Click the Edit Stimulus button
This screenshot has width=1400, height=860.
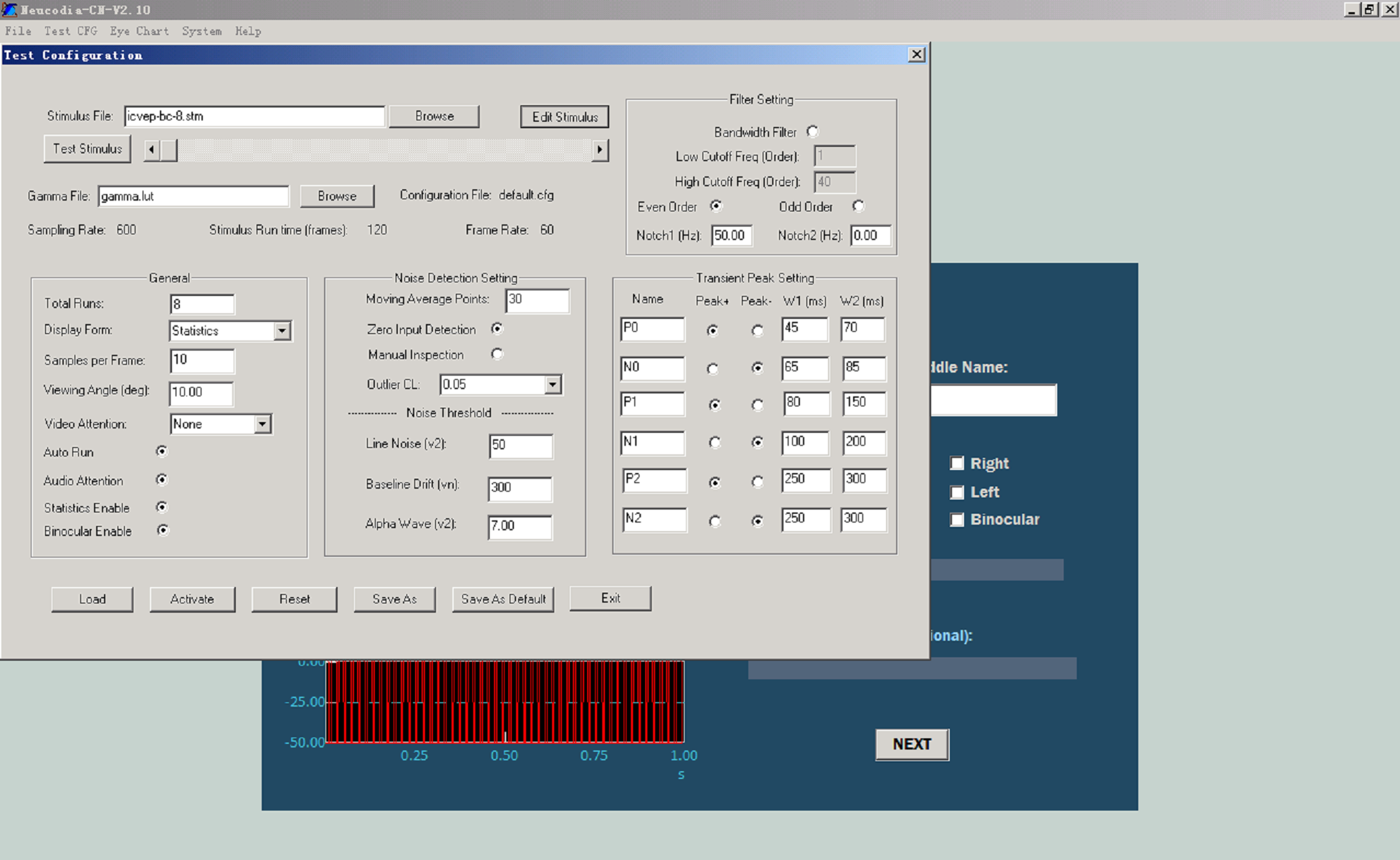(x=565, y=117)
